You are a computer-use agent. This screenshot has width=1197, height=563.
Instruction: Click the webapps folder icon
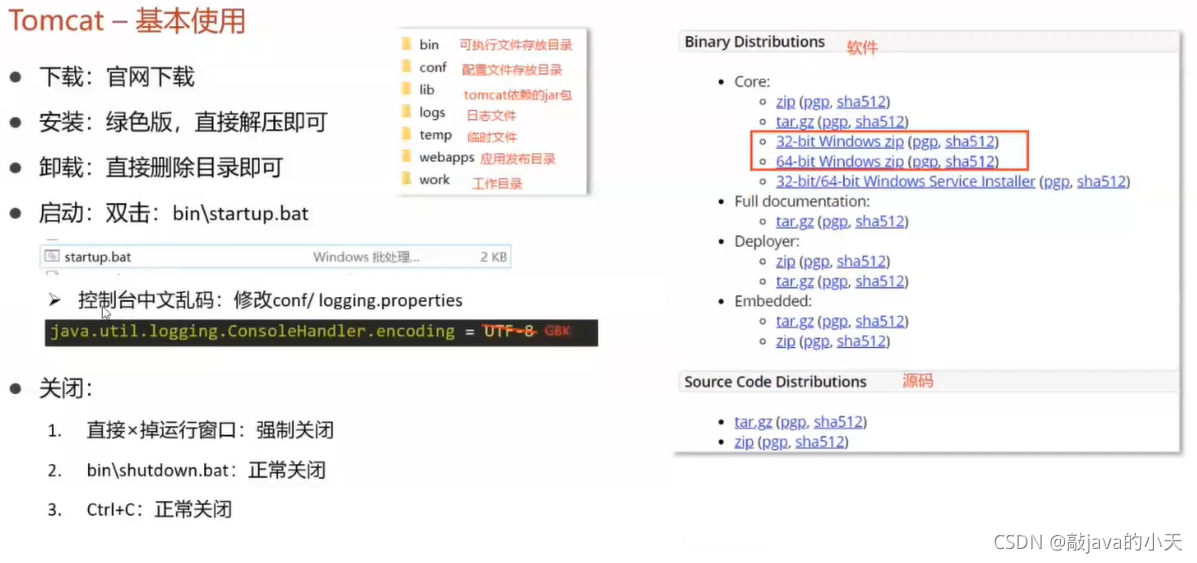(x=405, y=157)
